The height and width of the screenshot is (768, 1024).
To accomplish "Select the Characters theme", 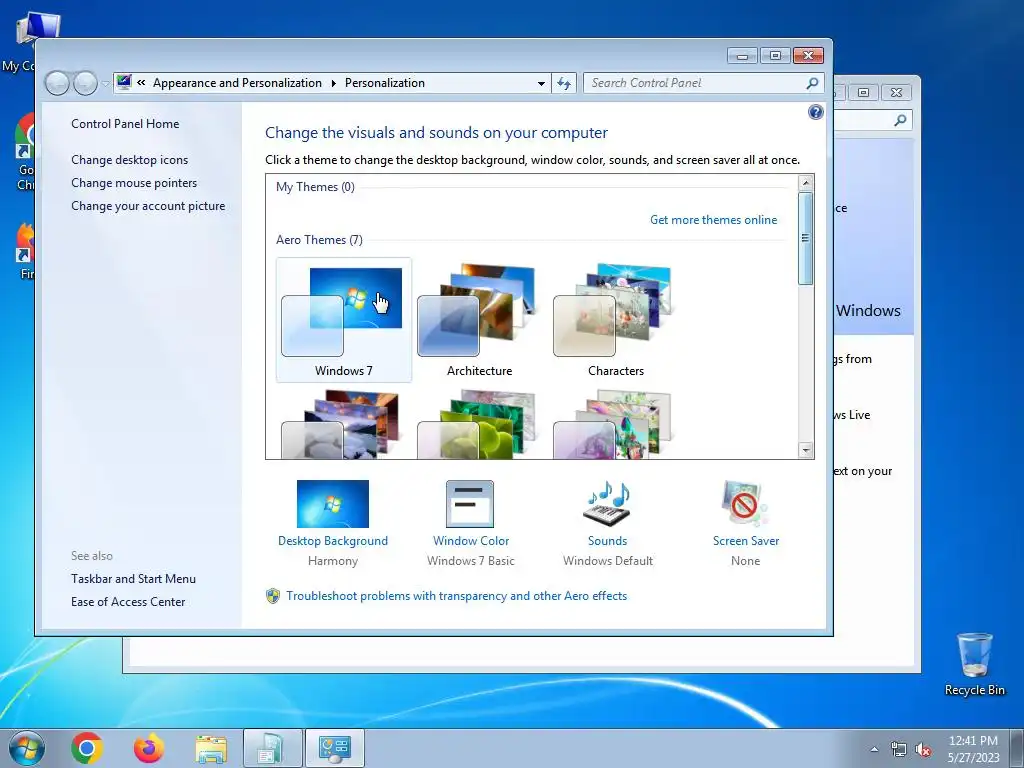I will point(615,320).
